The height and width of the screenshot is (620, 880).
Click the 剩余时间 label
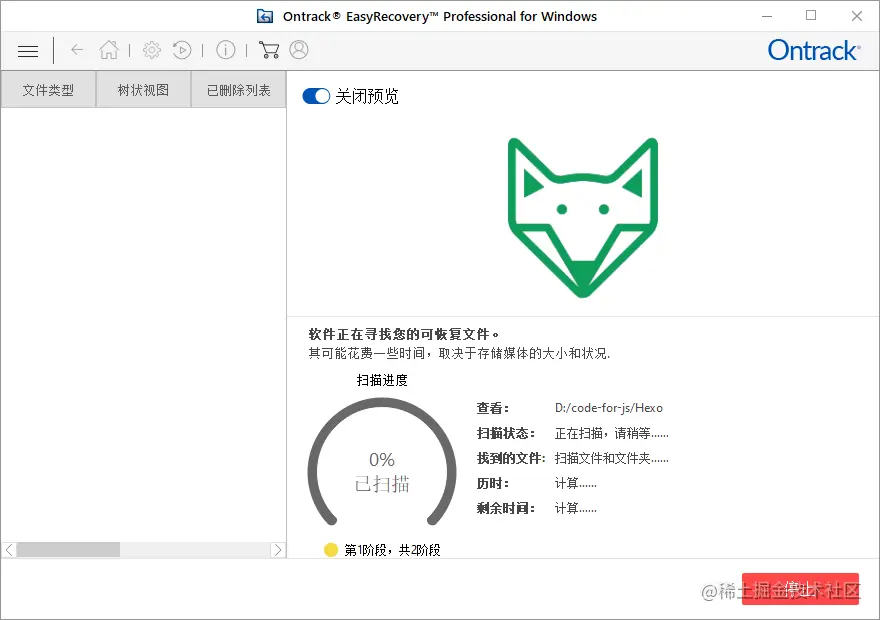click(505, 508)
